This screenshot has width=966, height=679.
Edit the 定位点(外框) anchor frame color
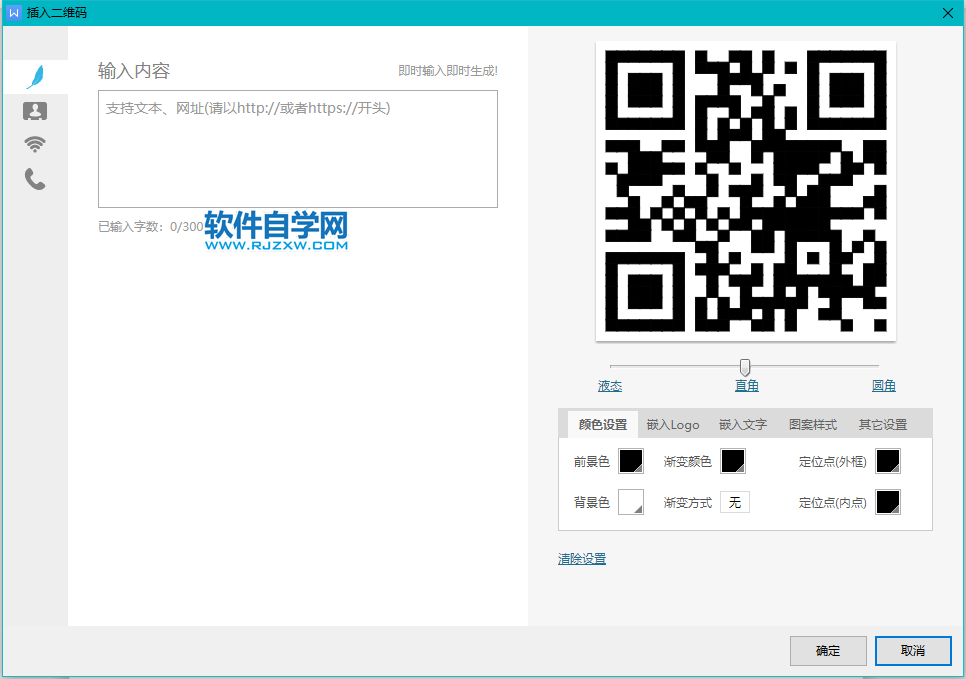[887, 461]
